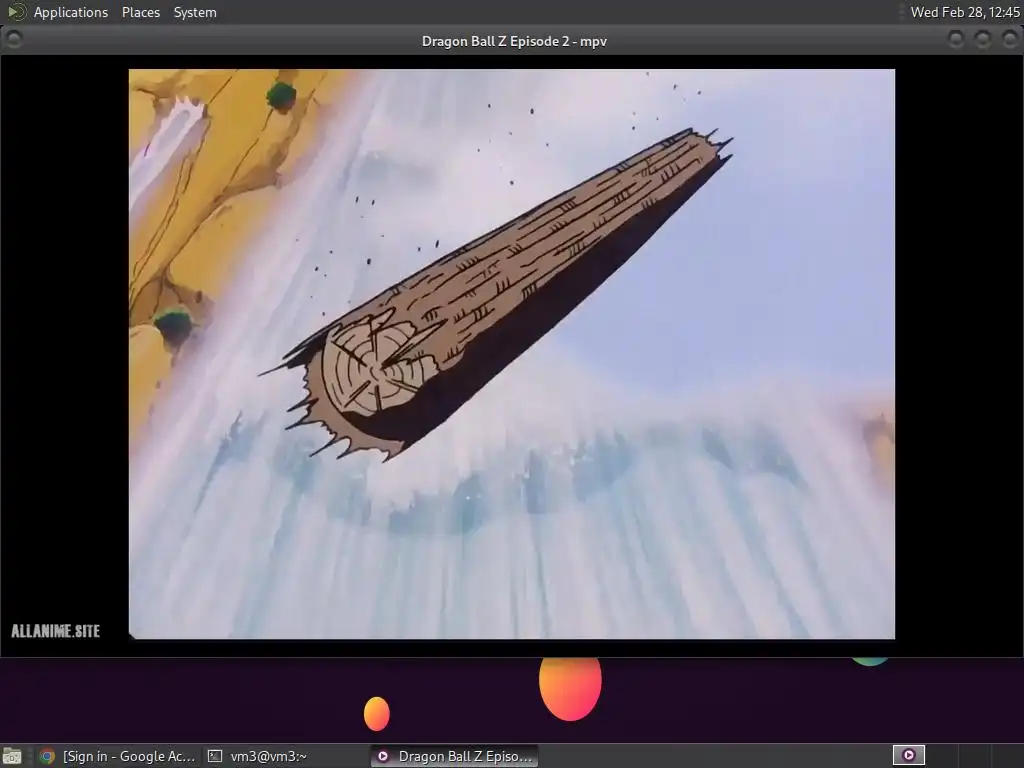Click the video frame in mpv player
Image resolution: width=1024 pixels, height=768 pixels.
coord(512,354)
